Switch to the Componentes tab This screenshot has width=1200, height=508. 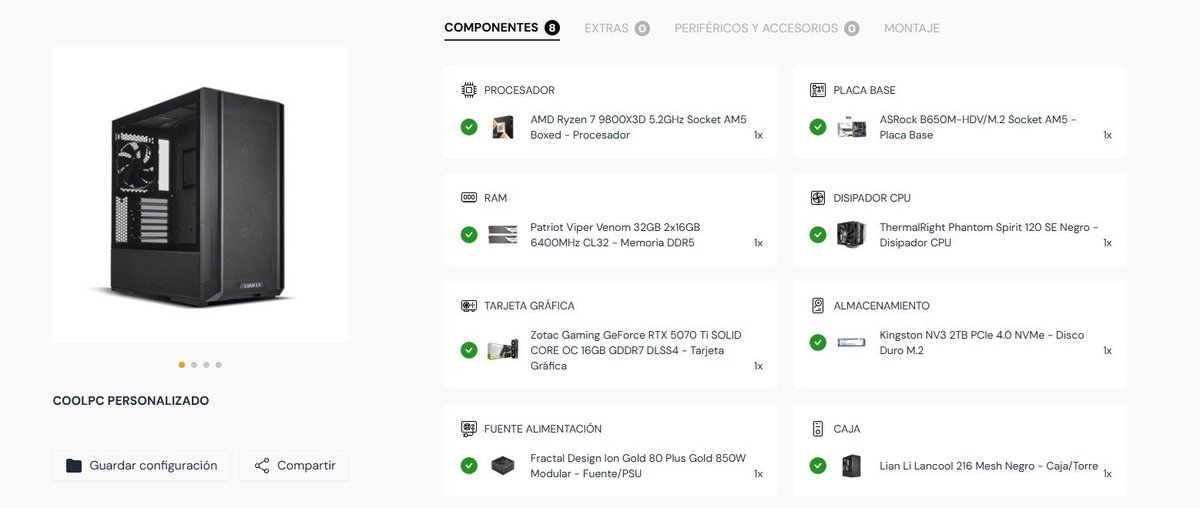point(502,28)
